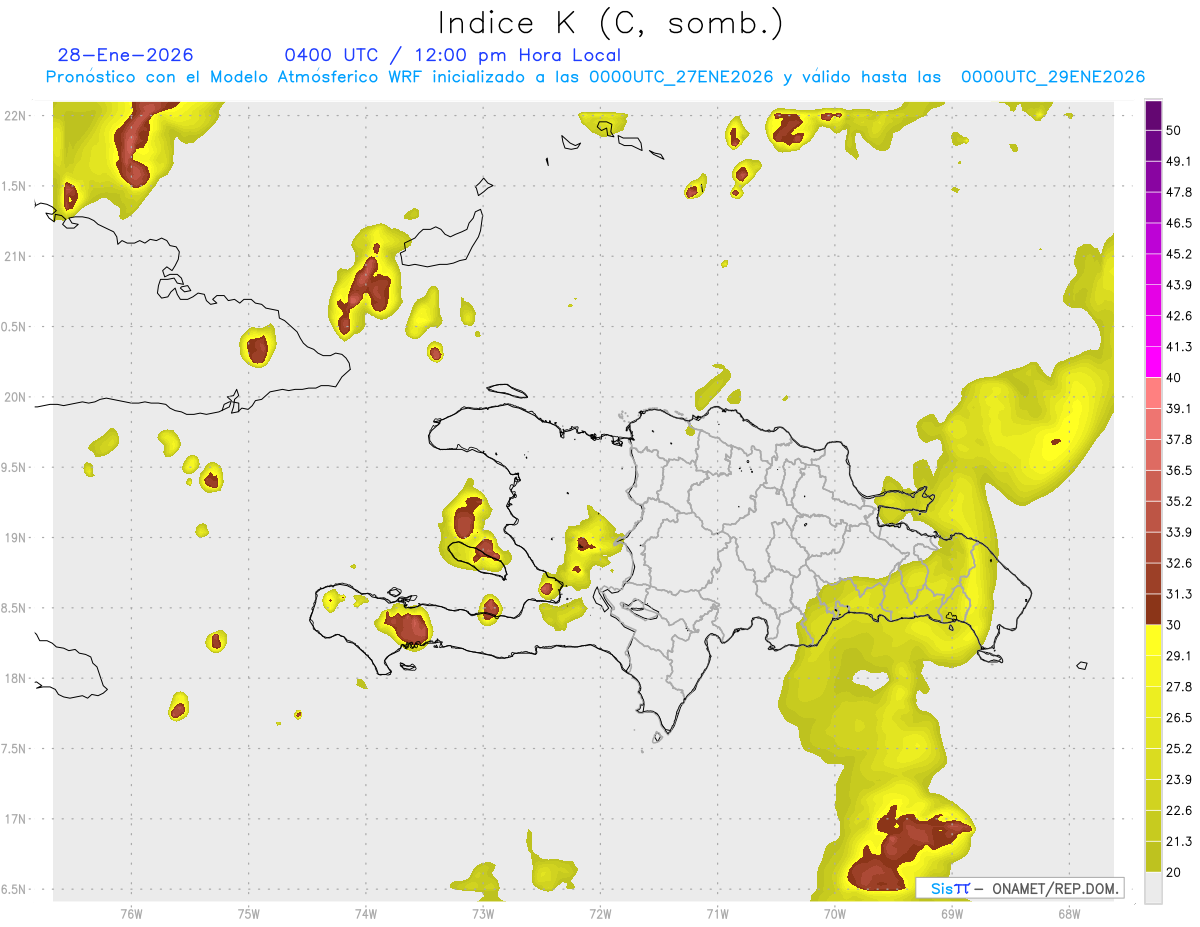Click legend value '31.3'
The image size is (1200, 927).
tap(1179, 595)
